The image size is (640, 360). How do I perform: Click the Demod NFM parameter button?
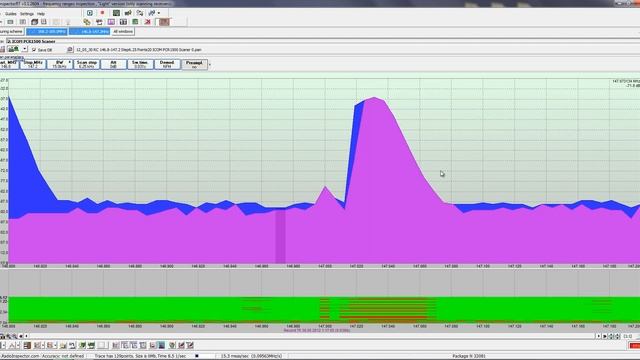pos(167,64)
